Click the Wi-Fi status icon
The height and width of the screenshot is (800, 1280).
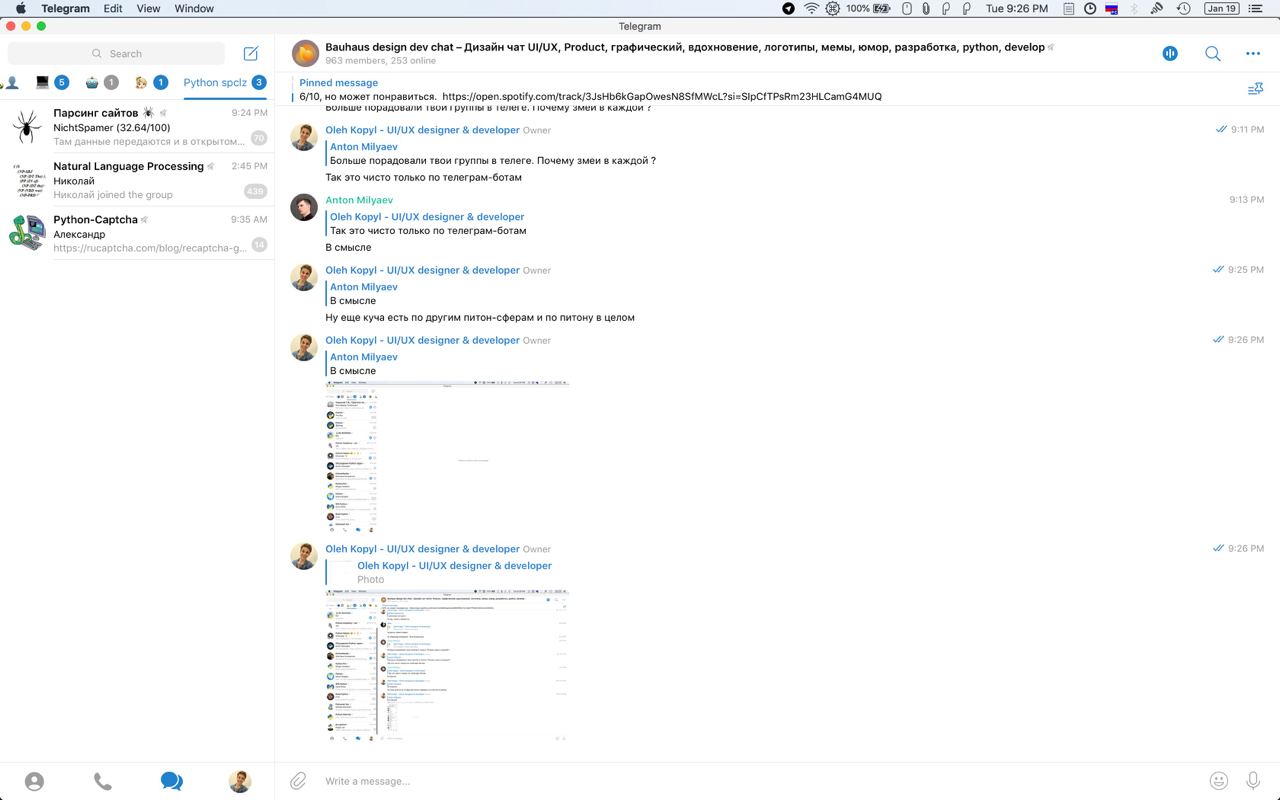coord(811,8)
